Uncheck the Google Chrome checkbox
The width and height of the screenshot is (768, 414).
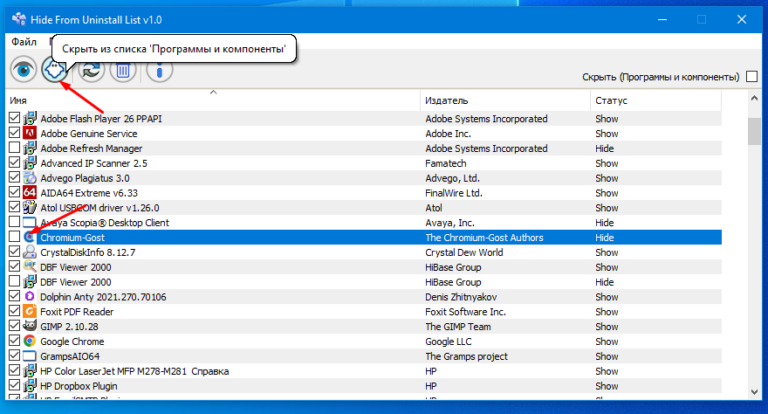14,341
